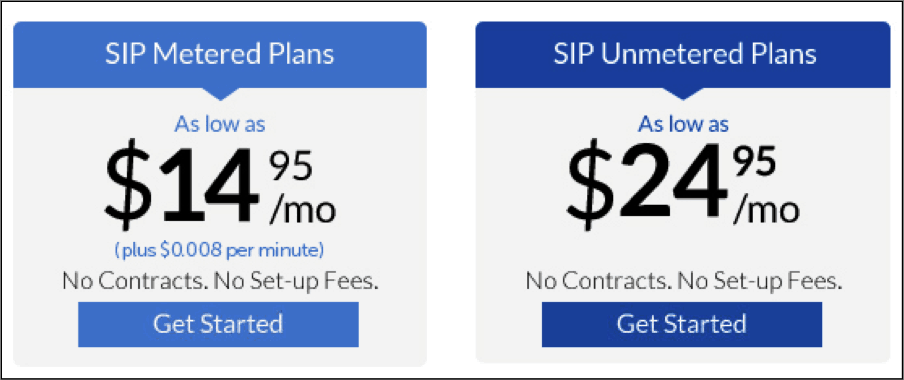Screen dimensions: 904x380
Task: Select the SIP Unmetered Plans header
Action: coord(683,55)
